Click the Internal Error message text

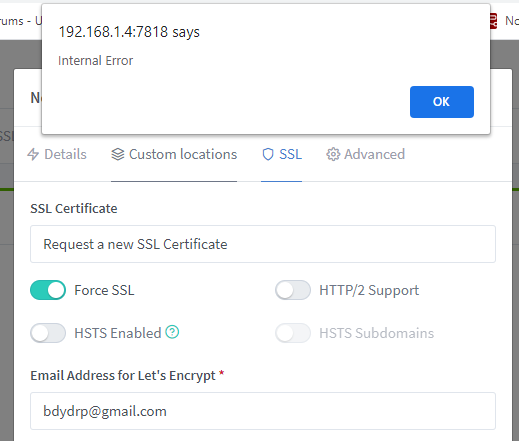(96, 61)
